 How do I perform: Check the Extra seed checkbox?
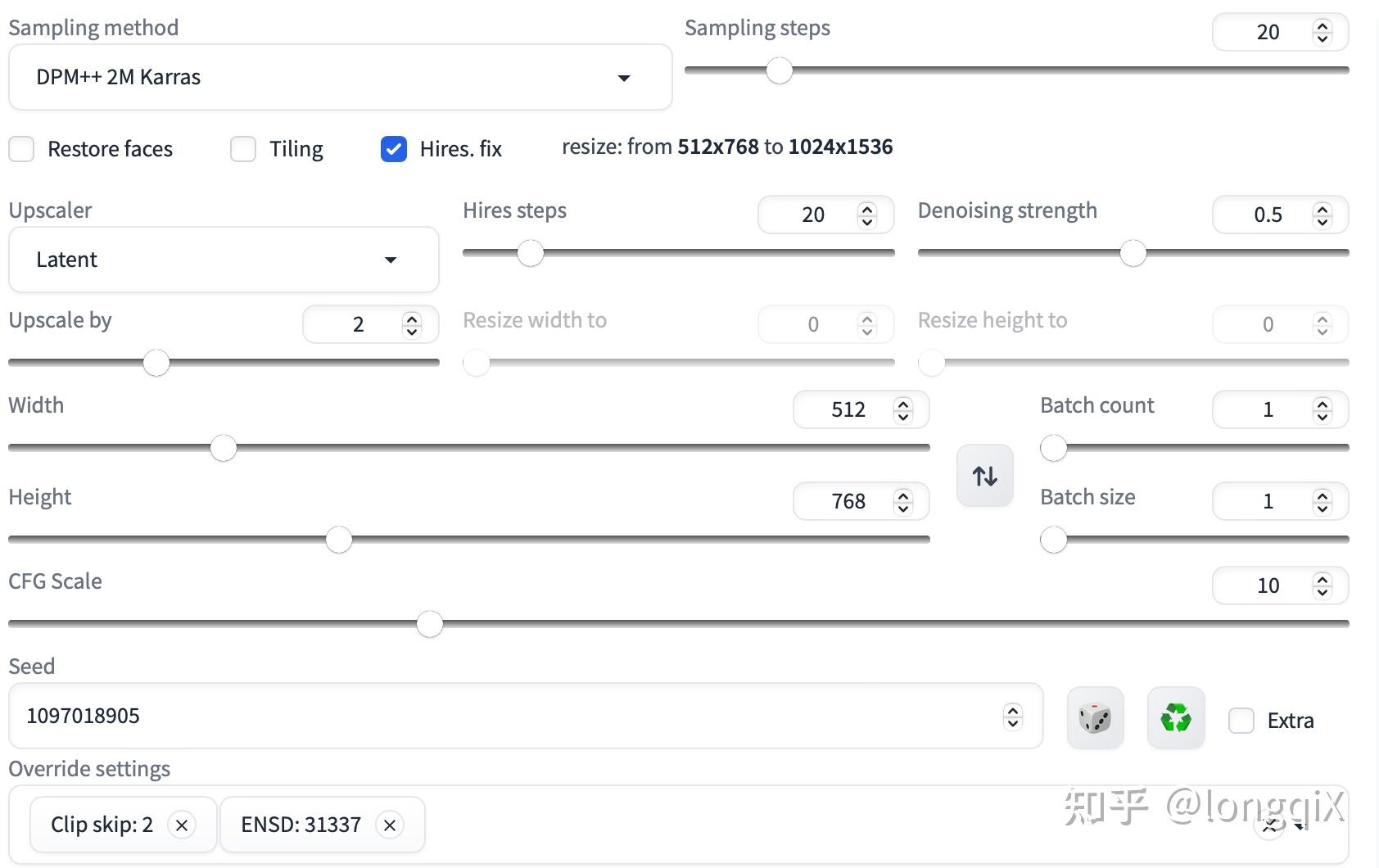[1241, 721]
